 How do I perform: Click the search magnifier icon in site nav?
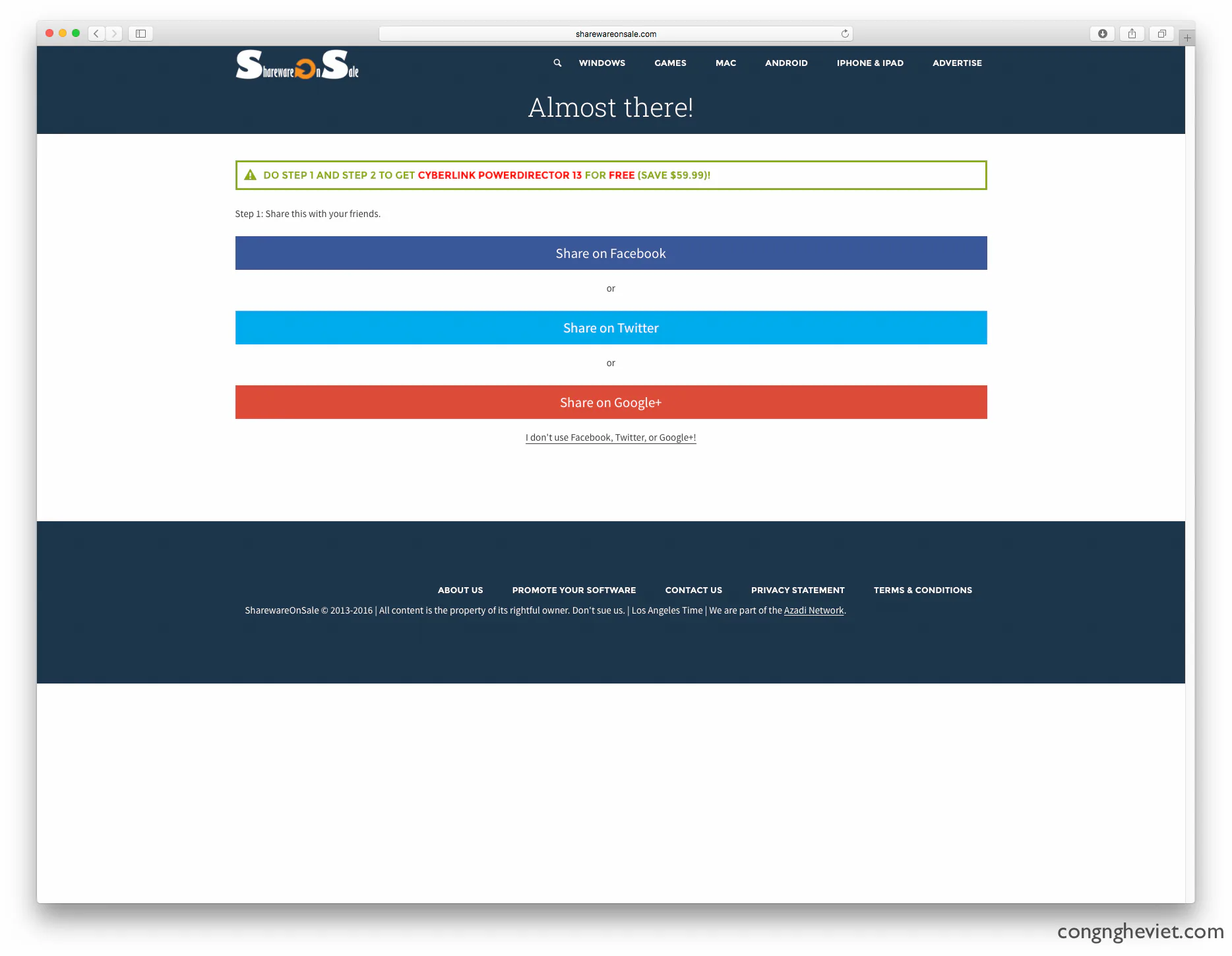557,63
